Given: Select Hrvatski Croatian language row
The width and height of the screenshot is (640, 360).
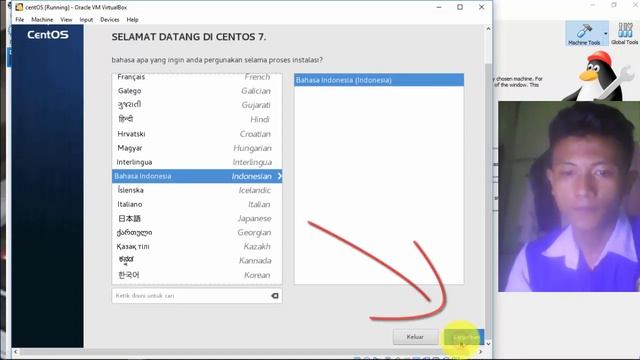Looking at the screenshot, I should click(x=197, y=134).
